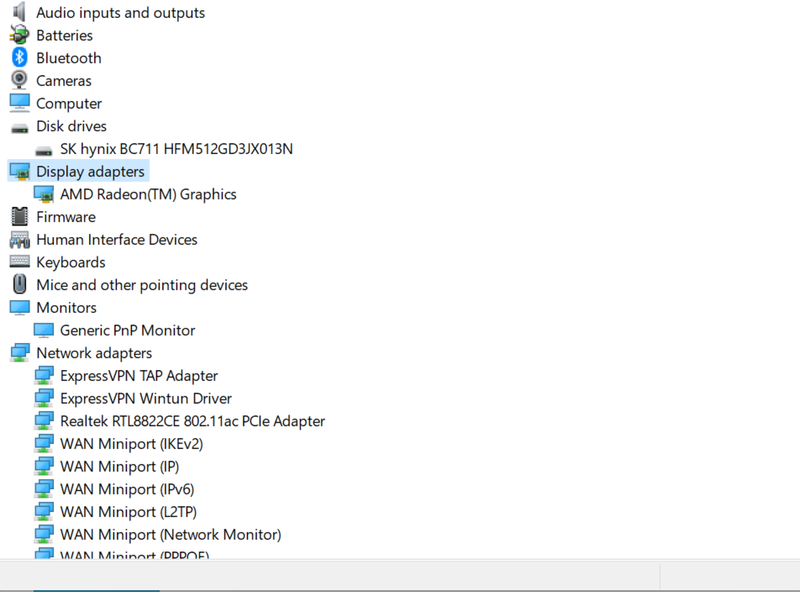The image size is (800, 592).
Task: Select SK hynix BC711 HFM512GD3JX013N drive
Action: tap(177, 149)
